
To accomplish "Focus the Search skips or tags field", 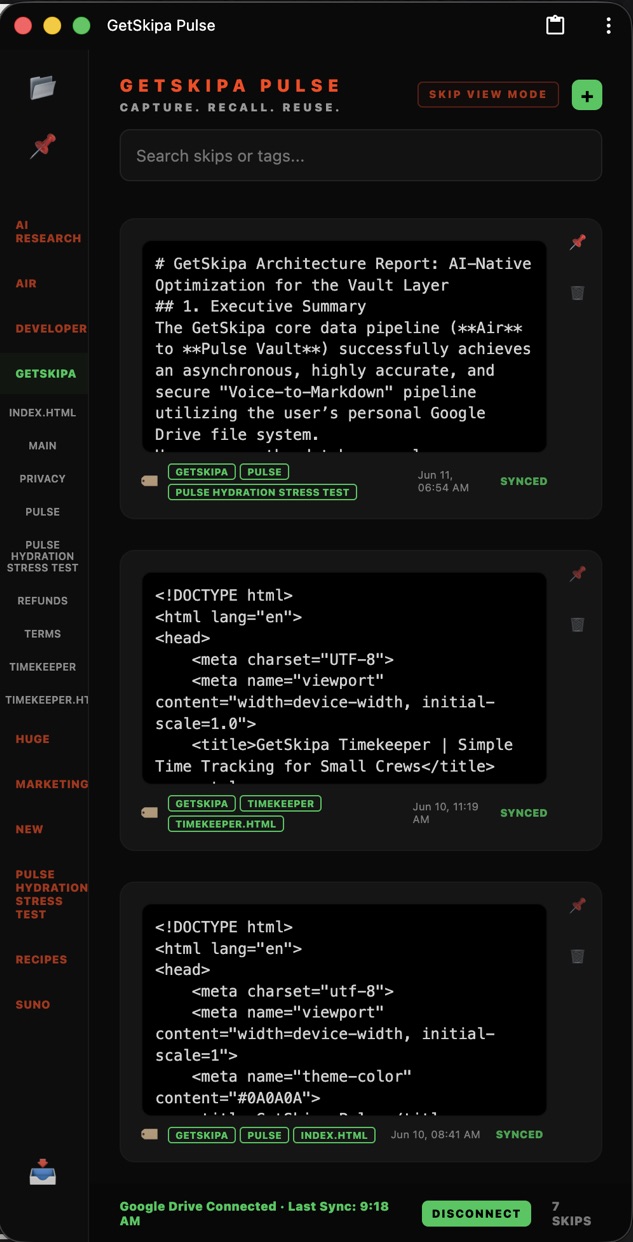I will (361, 156).
